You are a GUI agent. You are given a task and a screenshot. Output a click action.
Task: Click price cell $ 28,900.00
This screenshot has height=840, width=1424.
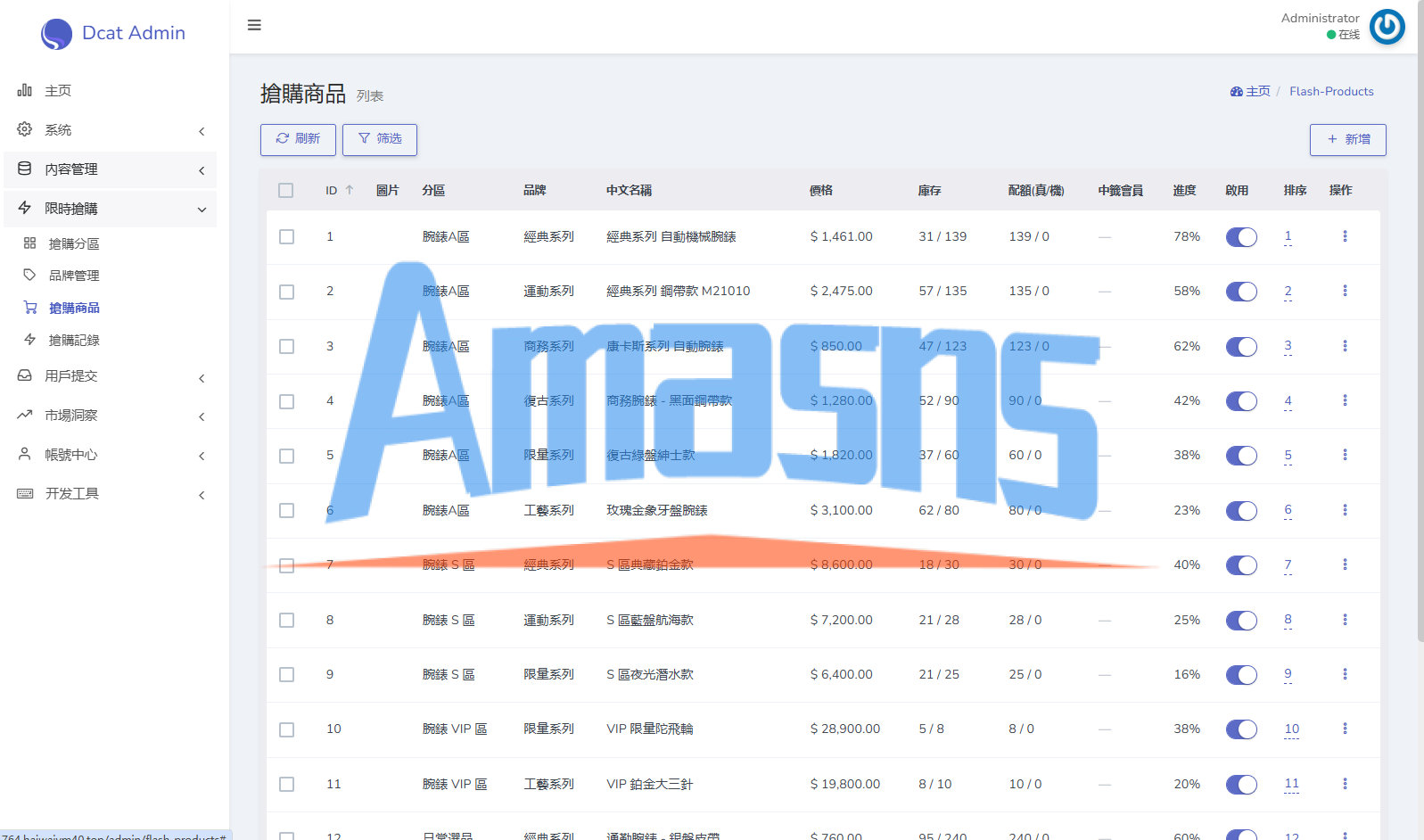[844, 729]
